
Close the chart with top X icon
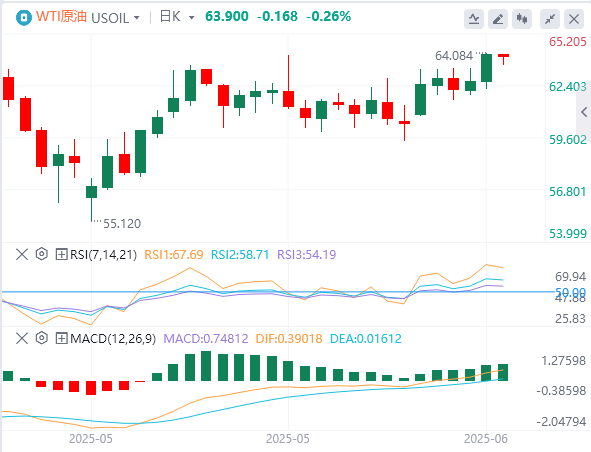(x=574, y=18)
